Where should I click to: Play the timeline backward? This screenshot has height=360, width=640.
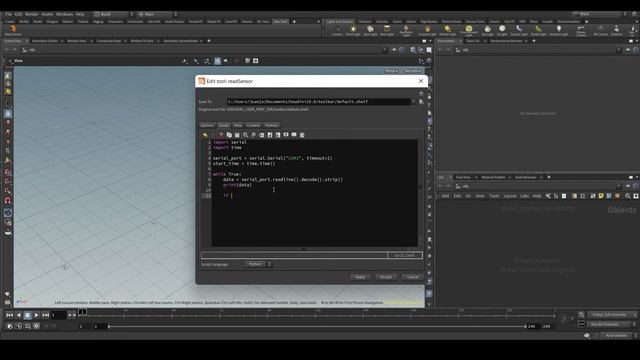[x=18, y=315]
